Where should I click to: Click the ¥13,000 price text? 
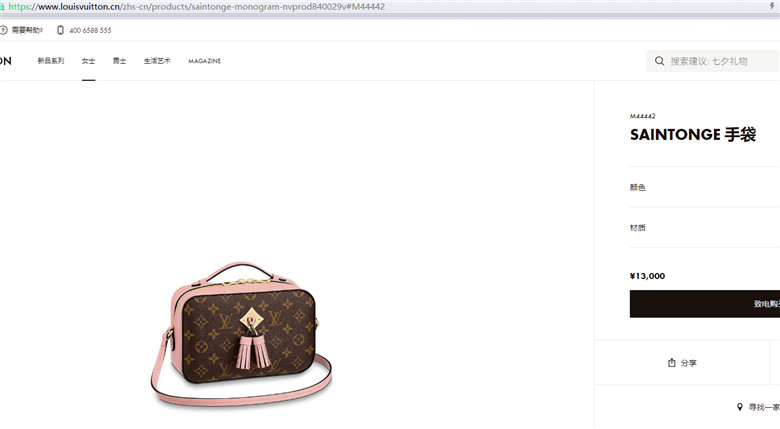(x=647, y=276)
